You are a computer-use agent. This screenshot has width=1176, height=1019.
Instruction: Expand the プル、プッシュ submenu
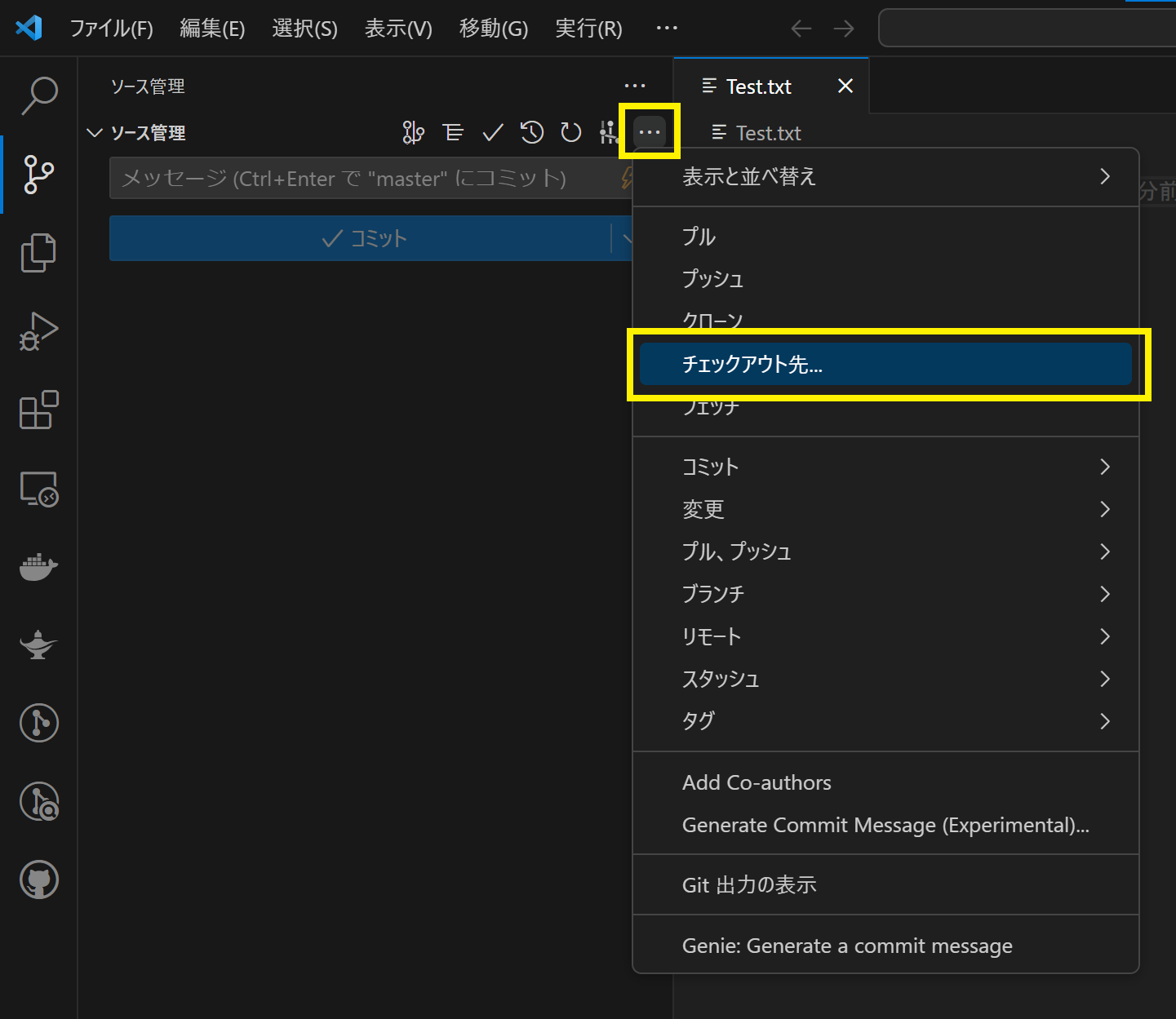(885, 552)
